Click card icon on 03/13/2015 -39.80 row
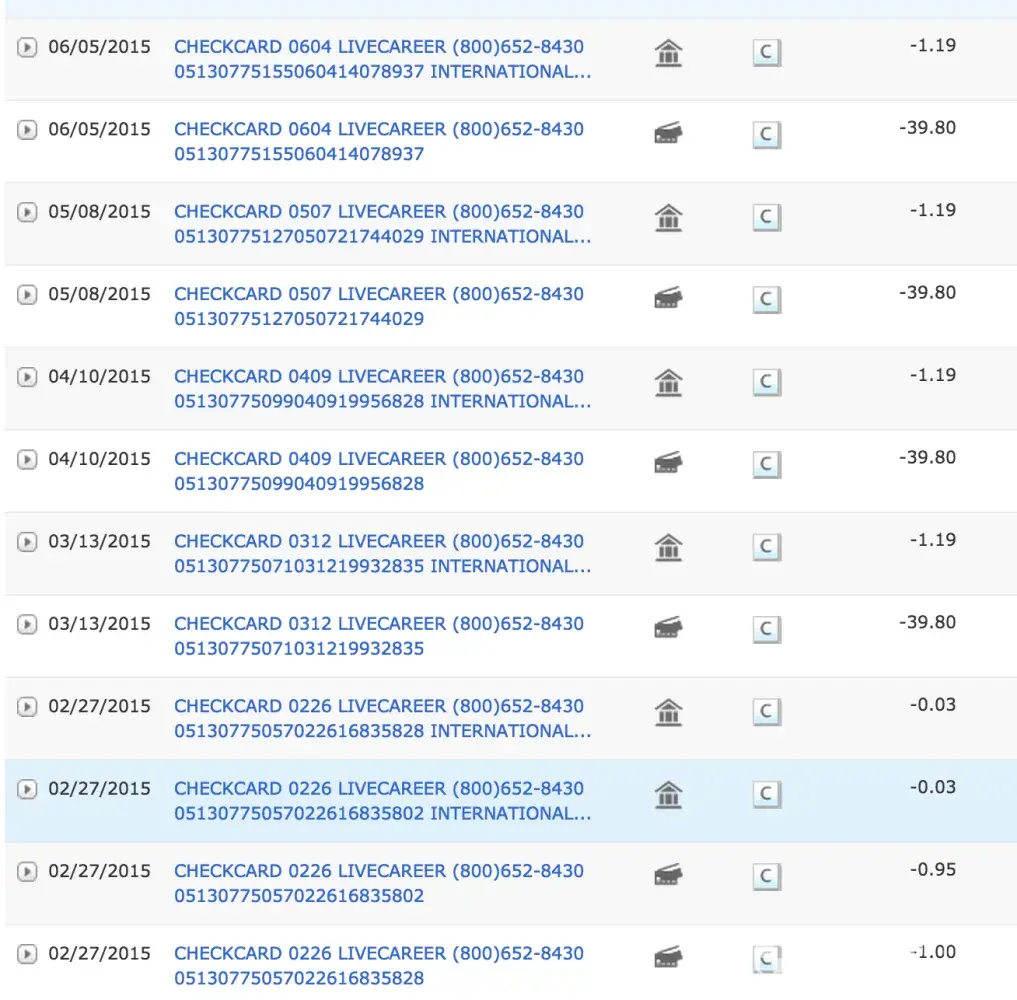 (x=668, y=627)
